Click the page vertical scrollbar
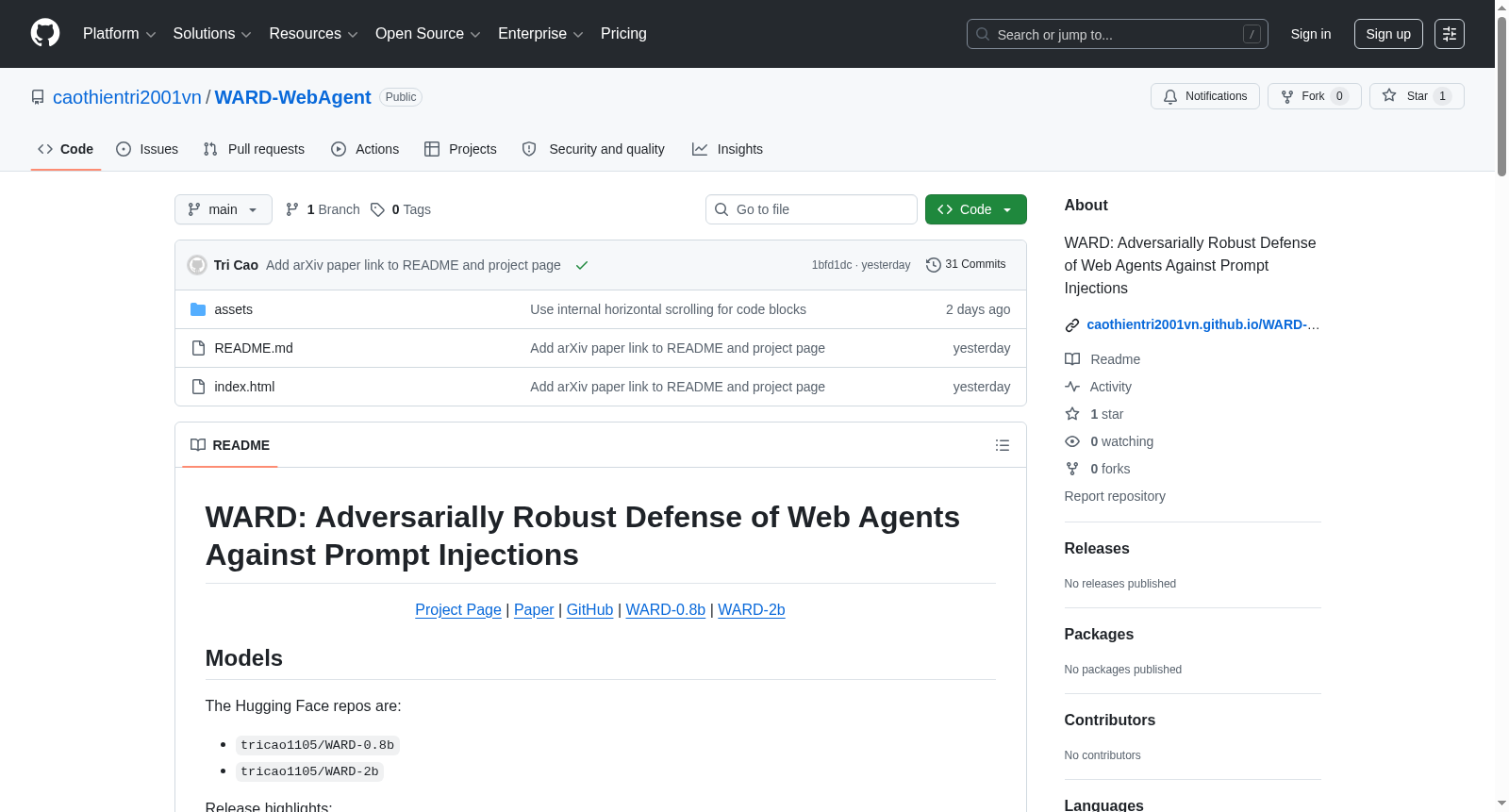The width and height of the screenshot is (1509, 812). click(1501, 94)
